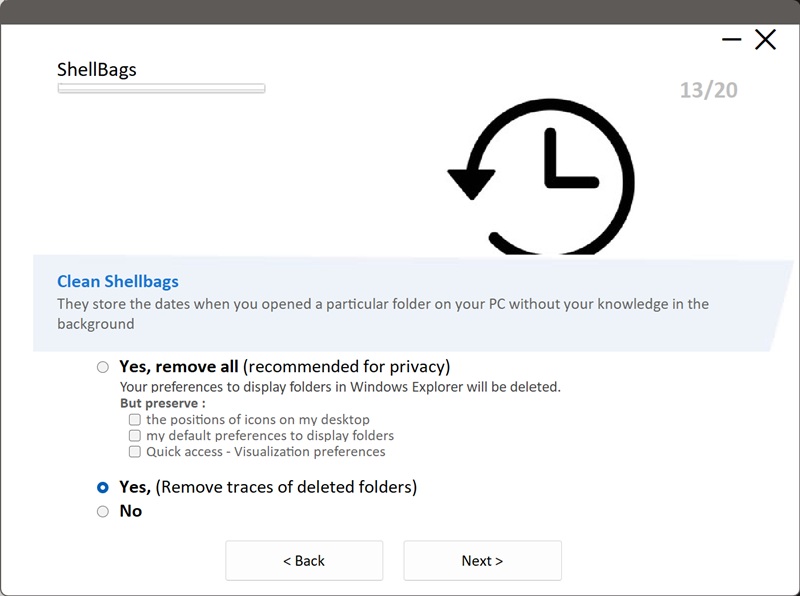Select the "Yes, remove all" radio option

click(103, 367)
